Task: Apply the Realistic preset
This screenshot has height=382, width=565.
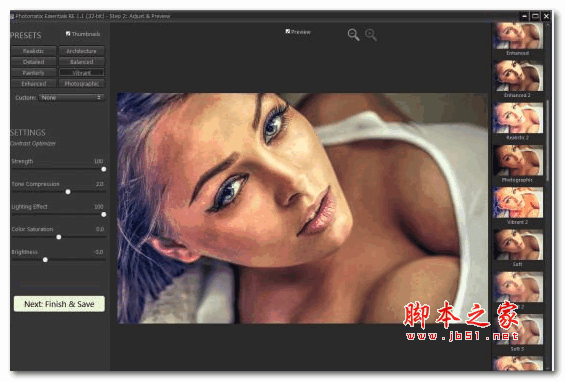Action: point(34,51)
